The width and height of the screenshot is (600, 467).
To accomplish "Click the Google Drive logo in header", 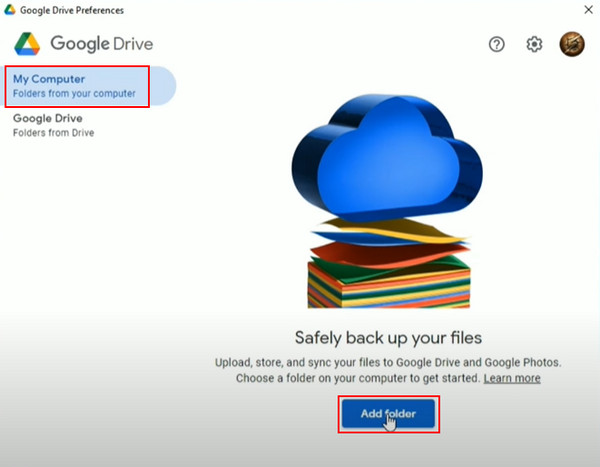I will (27, 44).
